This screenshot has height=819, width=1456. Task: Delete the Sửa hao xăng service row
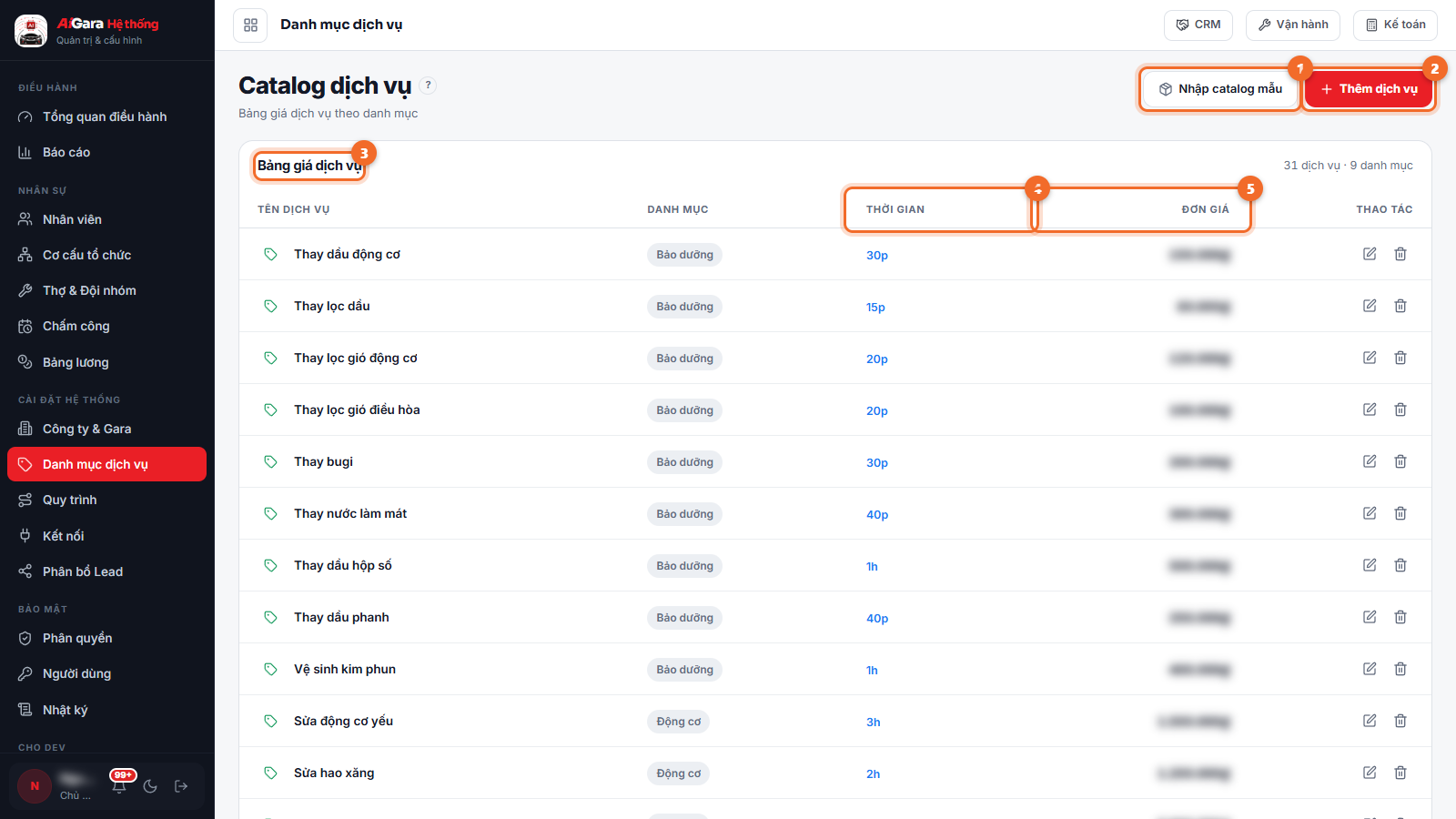pos(1400,773)
